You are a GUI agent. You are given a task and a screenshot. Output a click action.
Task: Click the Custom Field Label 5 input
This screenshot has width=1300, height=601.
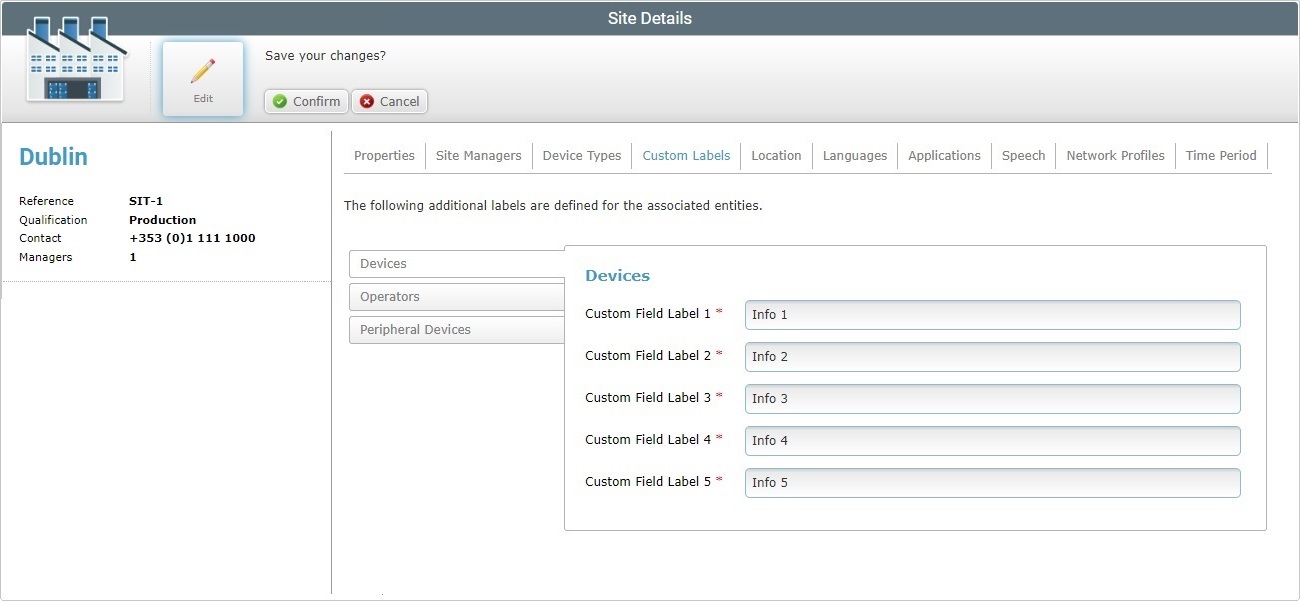tap(992, 483)
